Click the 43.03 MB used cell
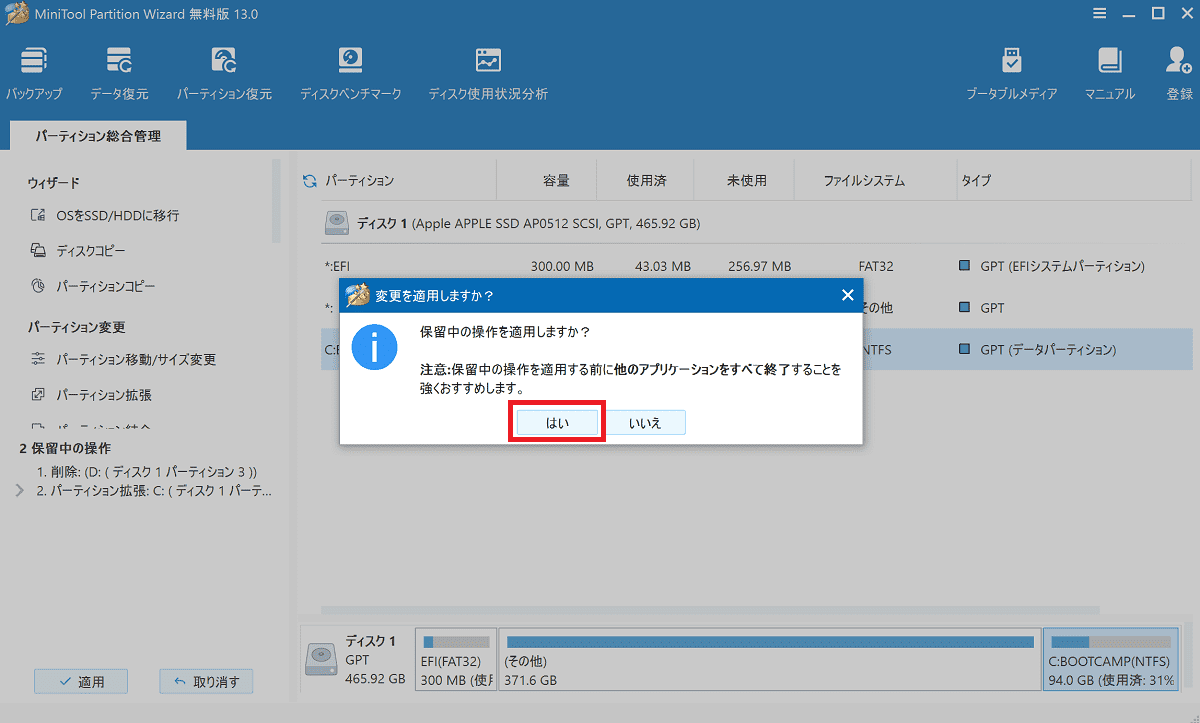This screenshot has height=723, width=1200. click(x=663, y=267)
